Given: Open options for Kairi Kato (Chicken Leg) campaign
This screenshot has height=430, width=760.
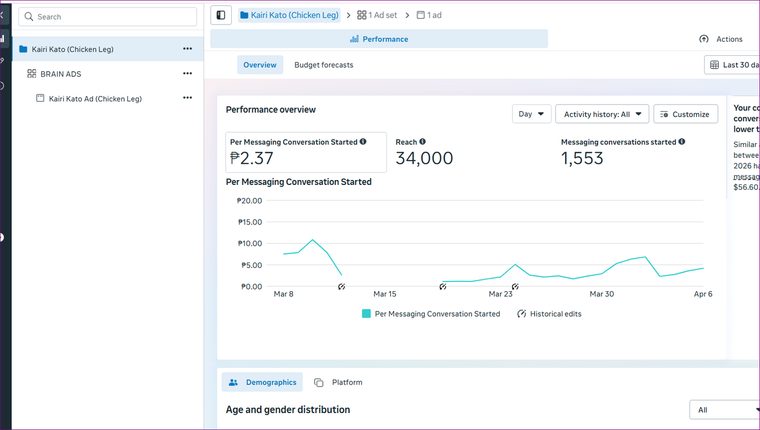Looking at the screenshot, I should (x=188, y=49).
